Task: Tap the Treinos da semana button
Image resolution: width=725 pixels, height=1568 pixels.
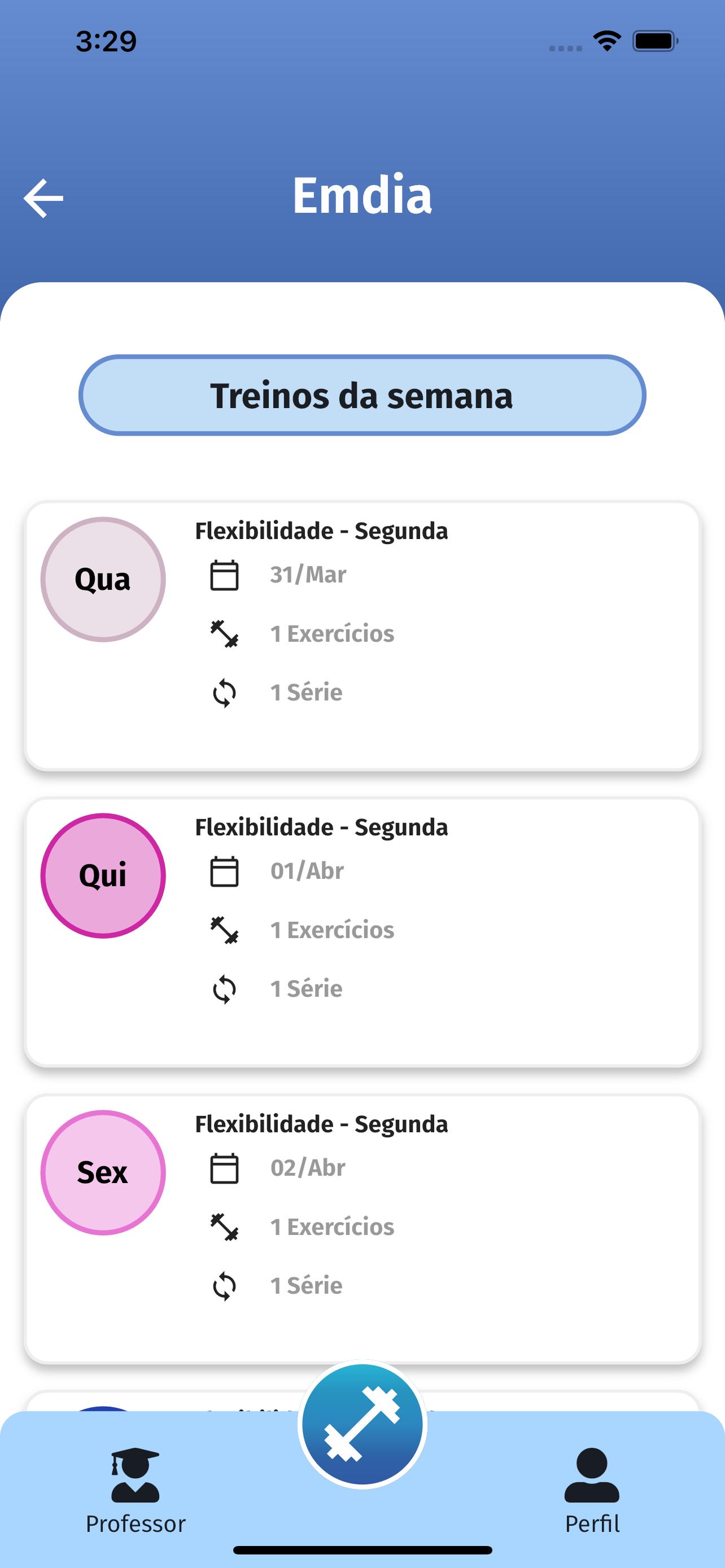Action: tap(362, 395)
